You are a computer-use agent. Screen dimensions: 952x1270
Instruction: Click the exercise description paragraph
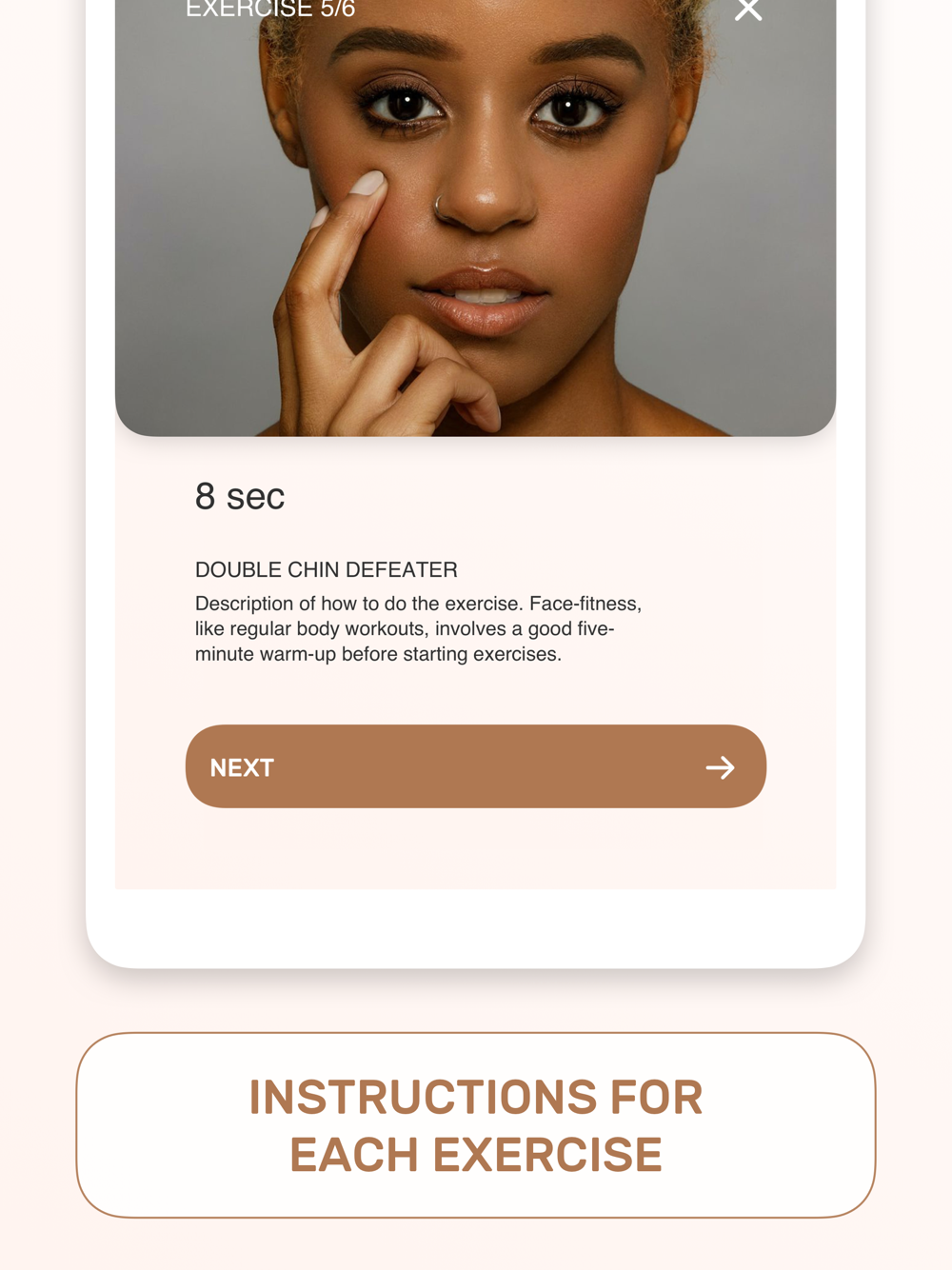(418, 628)
